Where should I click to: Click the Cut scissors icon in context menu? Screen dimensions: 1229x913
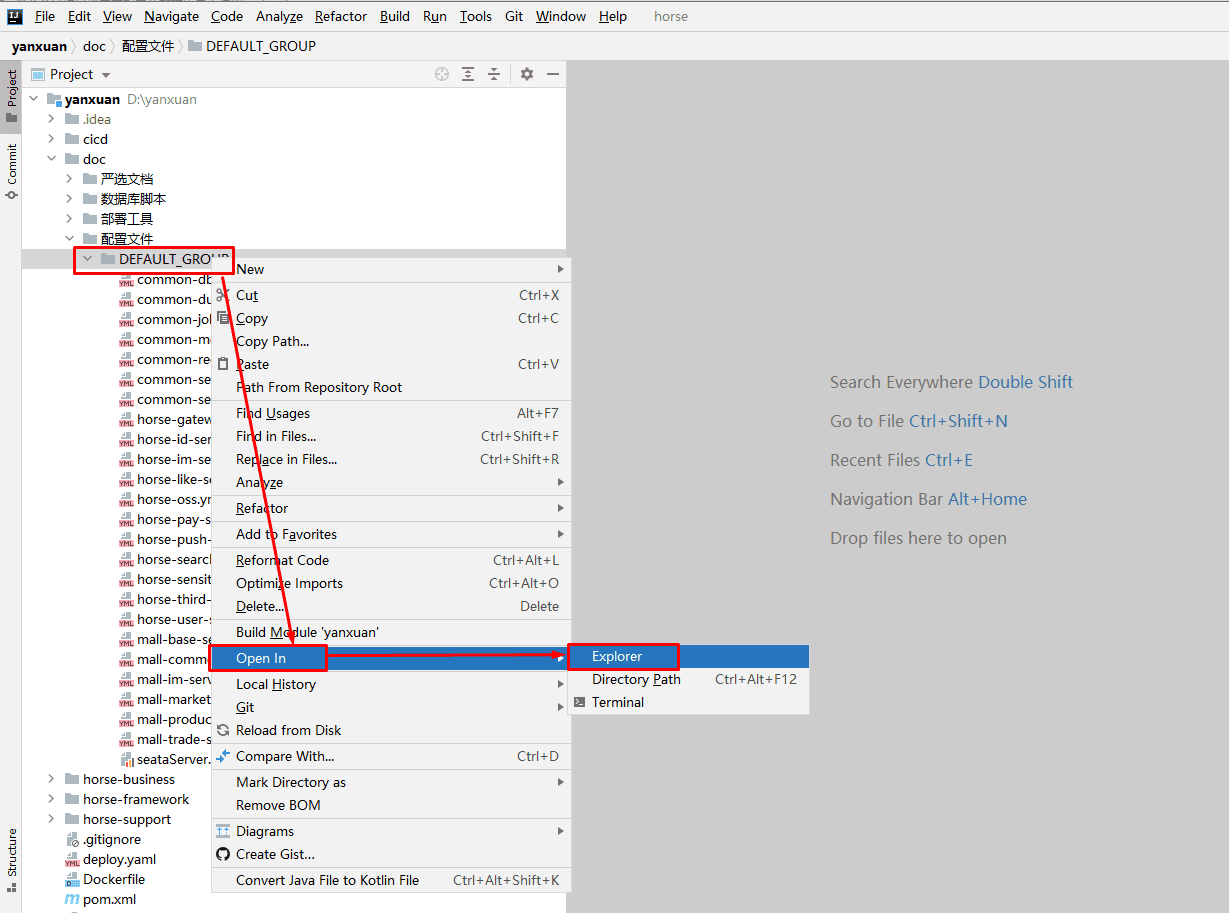[223, 295]
